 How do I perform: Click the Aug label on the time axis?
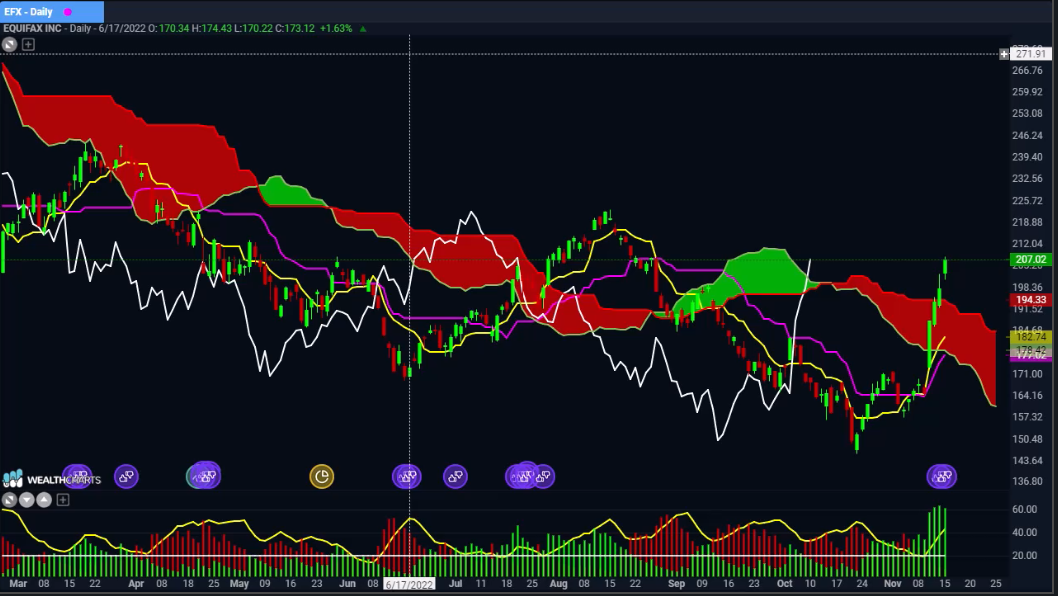tap(558, 584)
